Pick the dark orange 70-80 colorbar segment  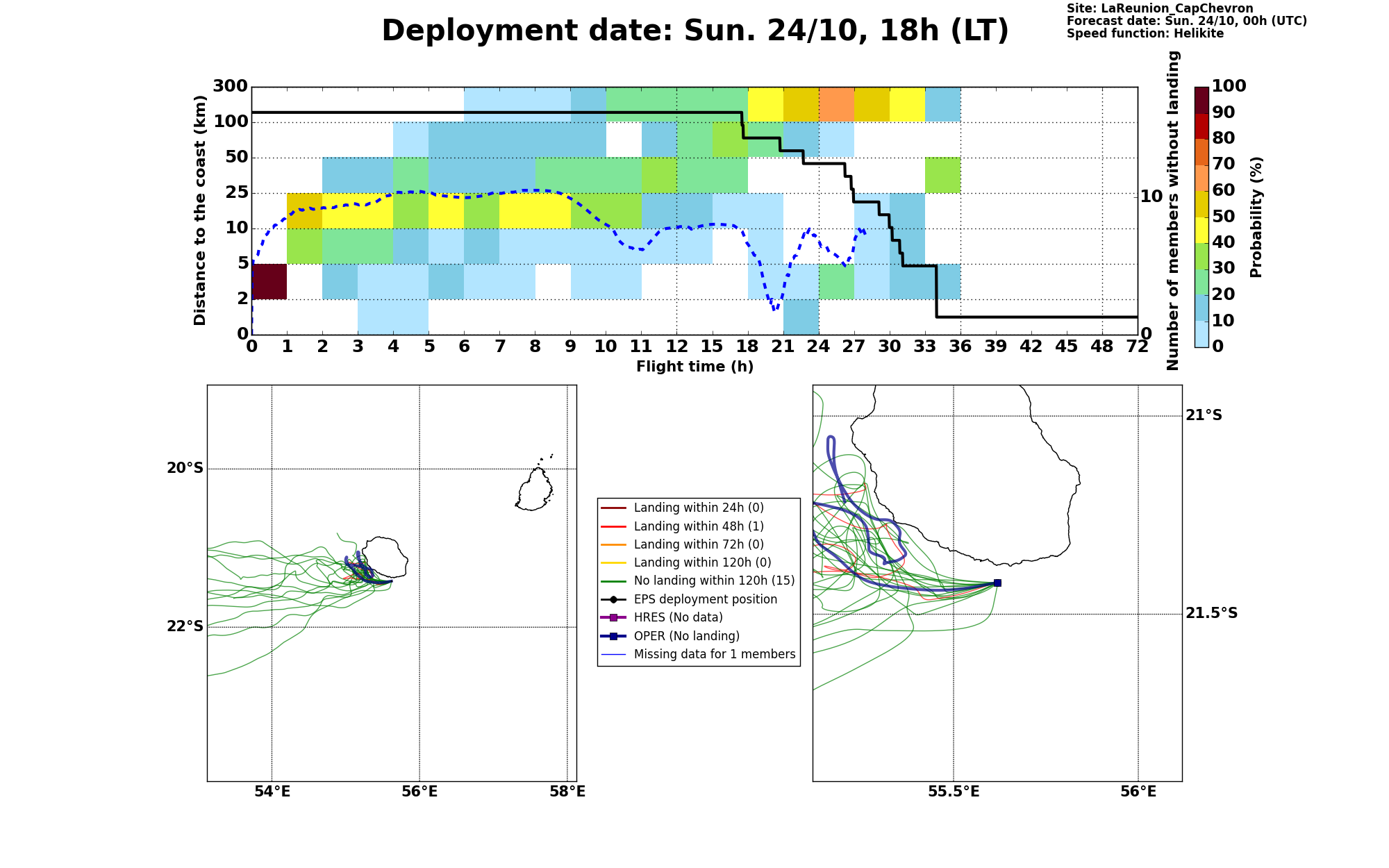click(x=1201, y=152)
